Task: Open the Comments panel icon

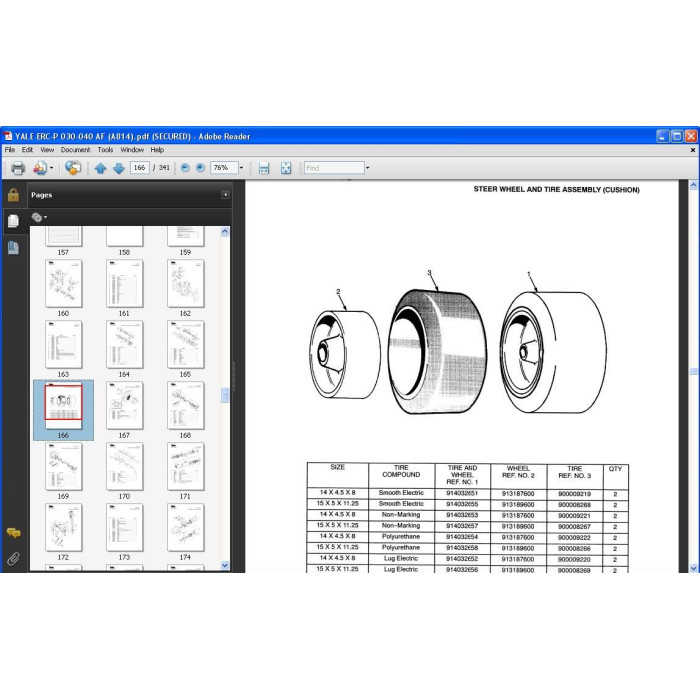Action: pyautogui.click(x=13, y=533)
